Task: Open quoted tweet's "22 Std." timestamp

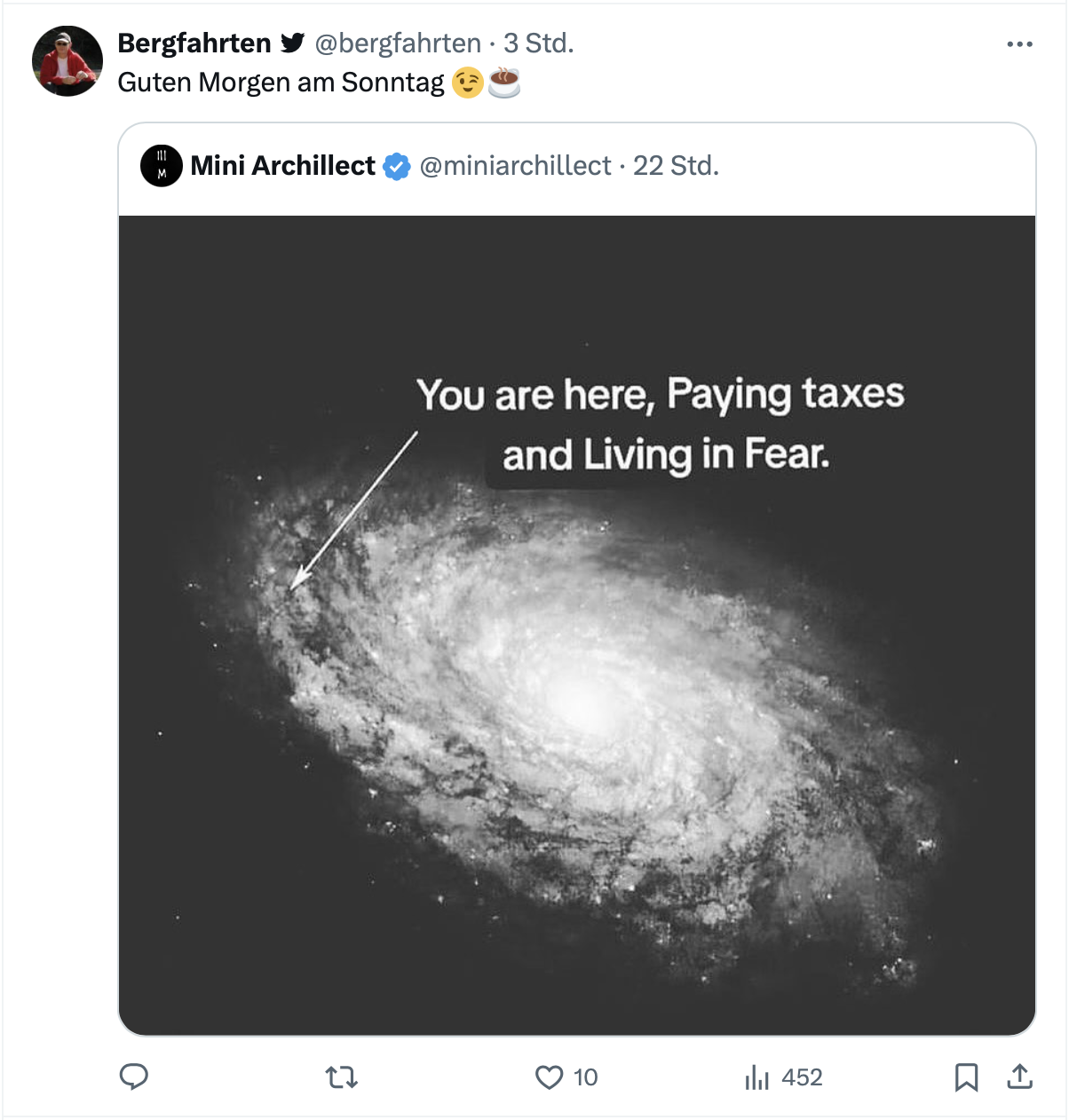Action: tap(676, 166)
